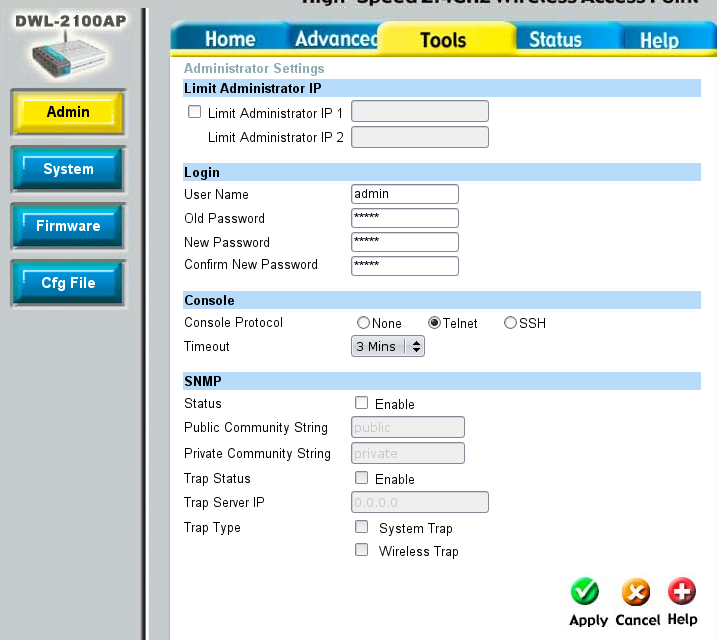Click the Console section header
Viewport: 717px width, 640px height.
[442, 300]
